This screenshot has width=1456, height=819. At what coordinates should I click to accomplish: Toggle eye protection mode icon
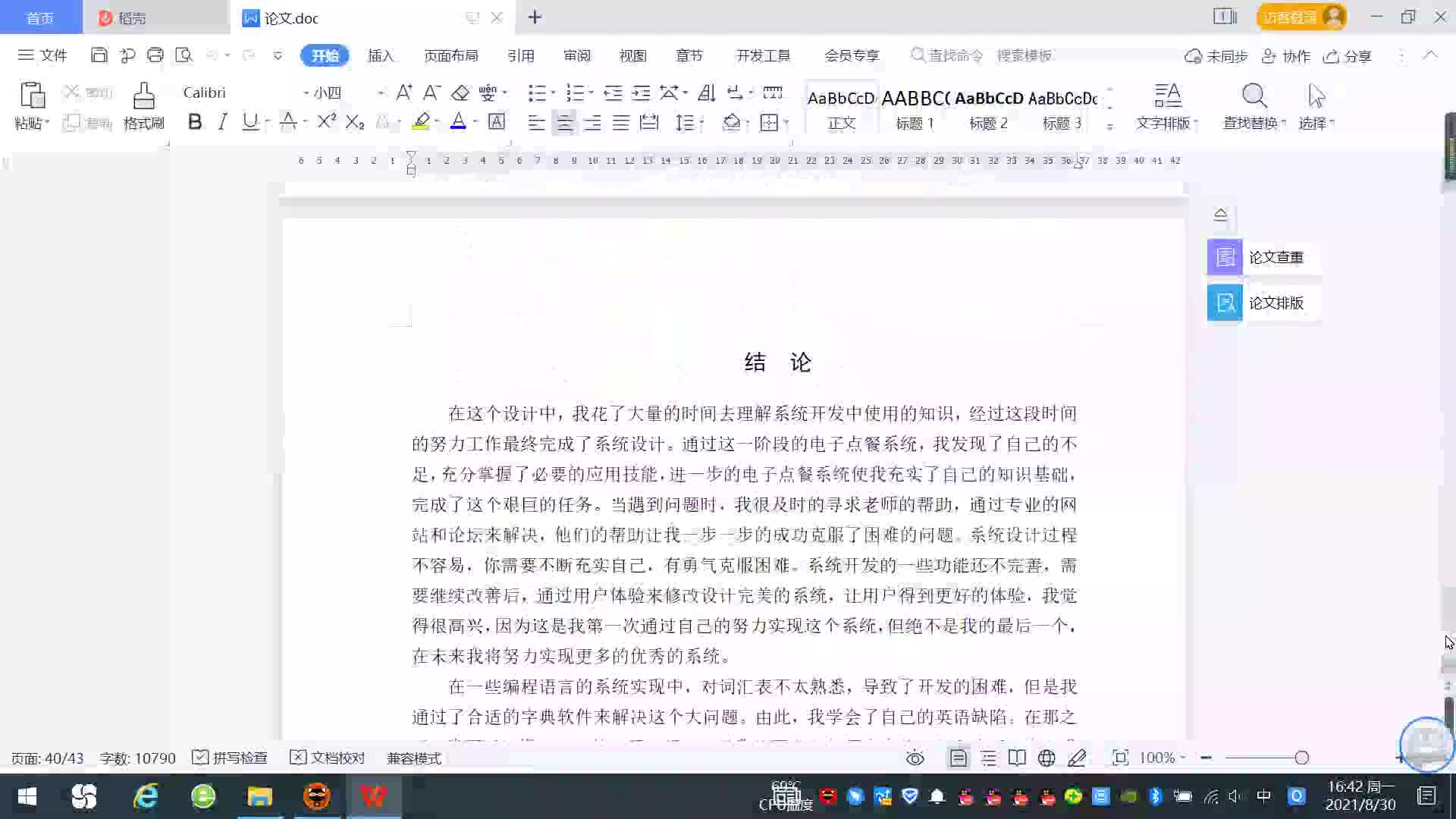pos(915,758)
